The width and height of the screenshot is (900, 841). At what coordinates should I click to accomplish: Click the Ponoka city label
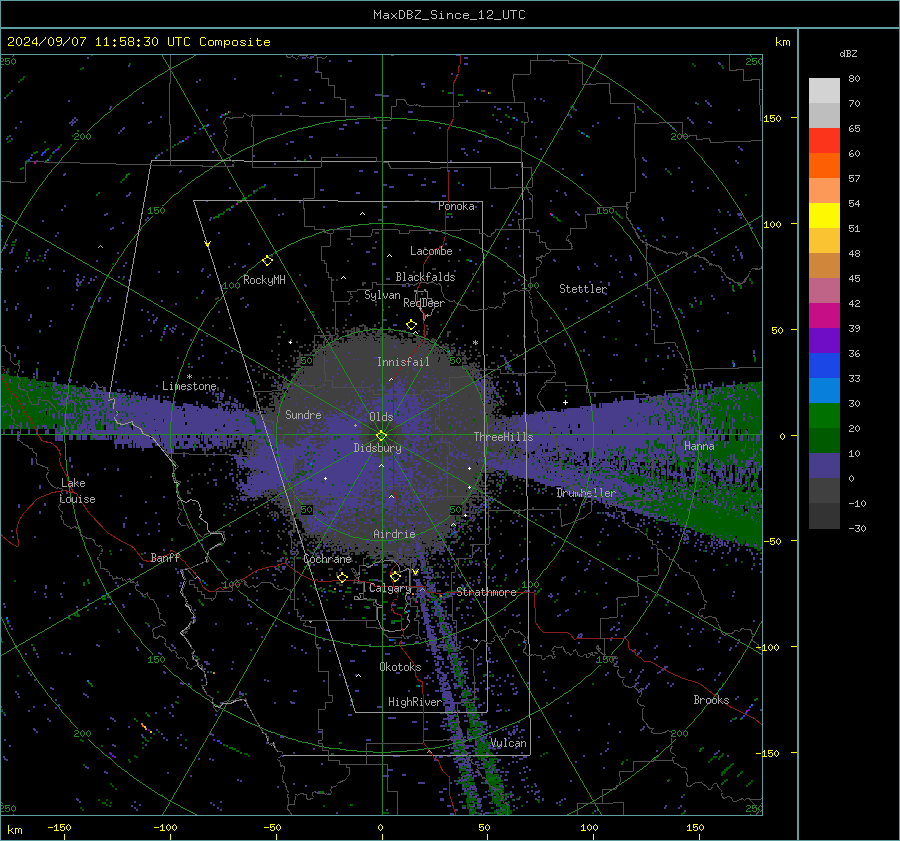tap(456, 206)
